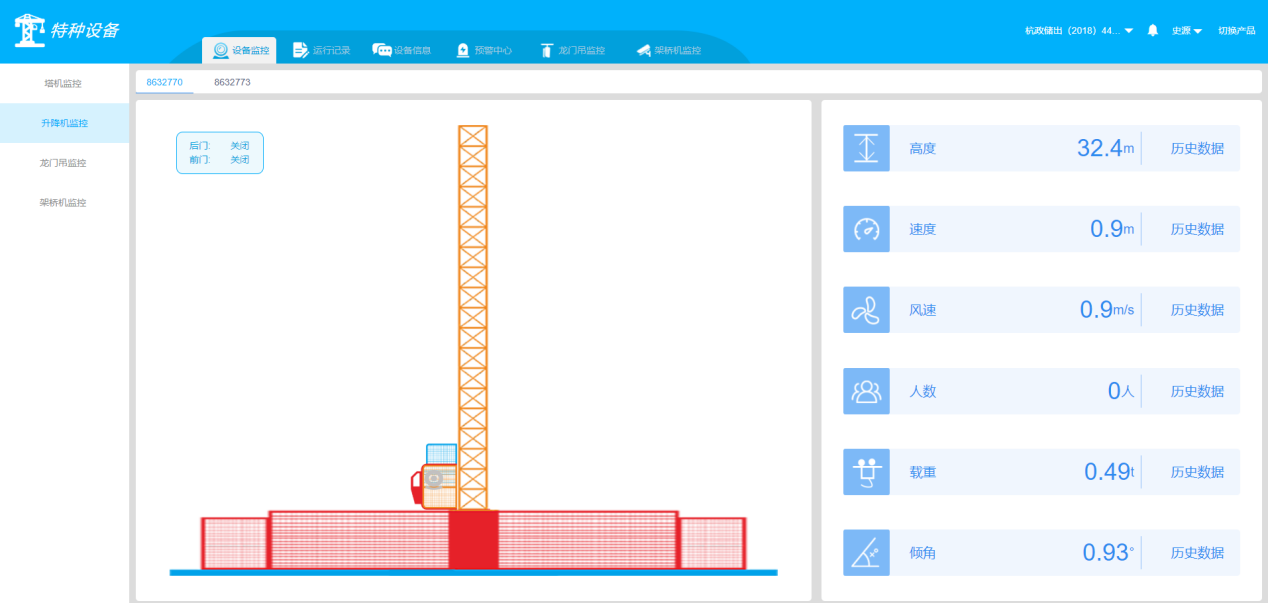
Task: View 历史数据 for 载重
Action: 1197,472
